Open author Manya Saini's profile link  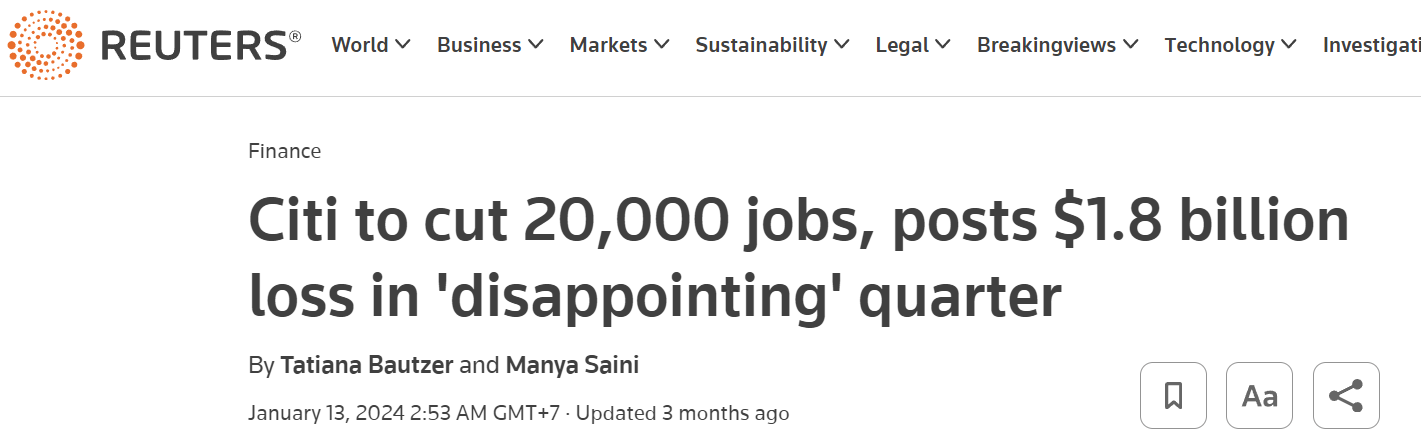click(x=572, y=365)
